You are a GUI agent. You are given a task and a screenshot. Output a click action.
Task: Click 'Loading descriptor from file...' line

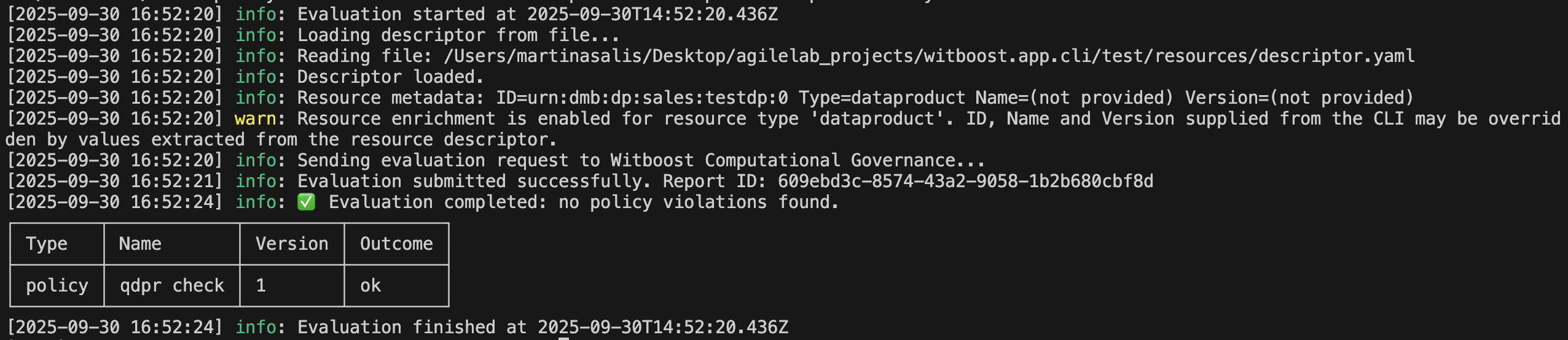458,35
